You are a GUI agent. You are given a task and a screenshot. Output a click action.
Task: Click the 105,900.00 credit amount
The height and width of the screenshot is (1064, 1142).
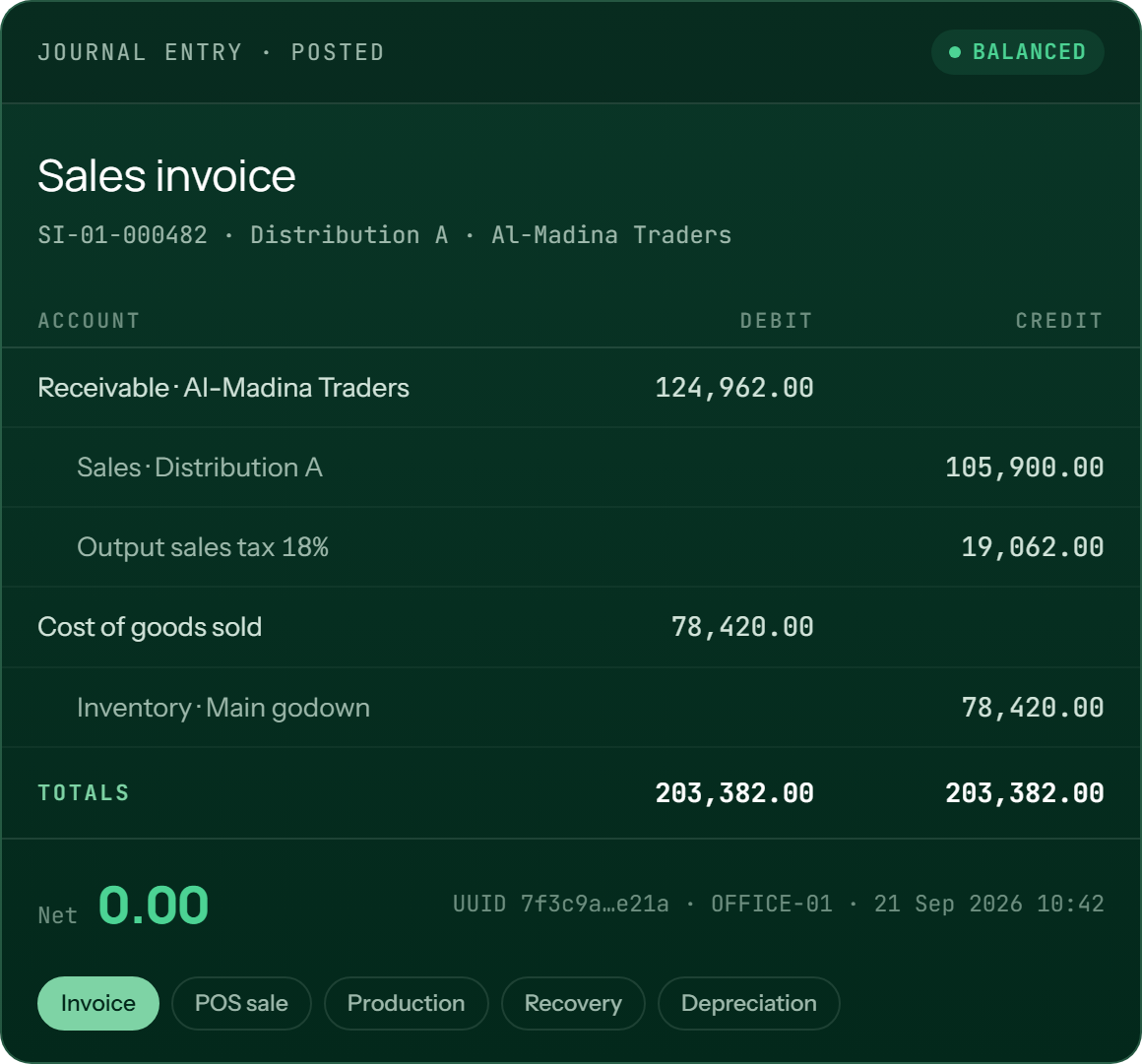pos(1024,468)
